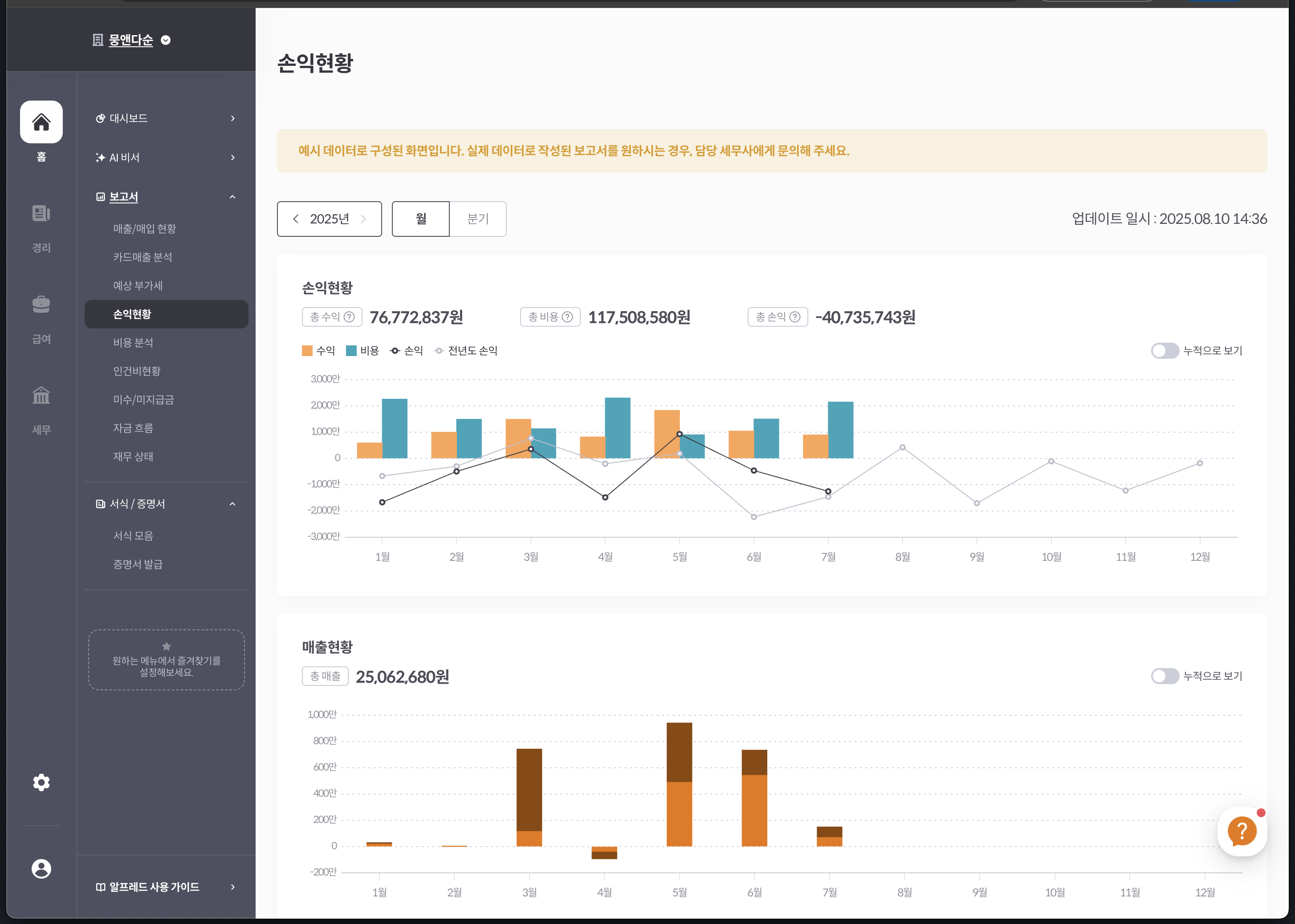The image size is (1295, 924).
Task: Toggle 누적으로 보기 for 매출현황 chart
Action: point(1165,676)
